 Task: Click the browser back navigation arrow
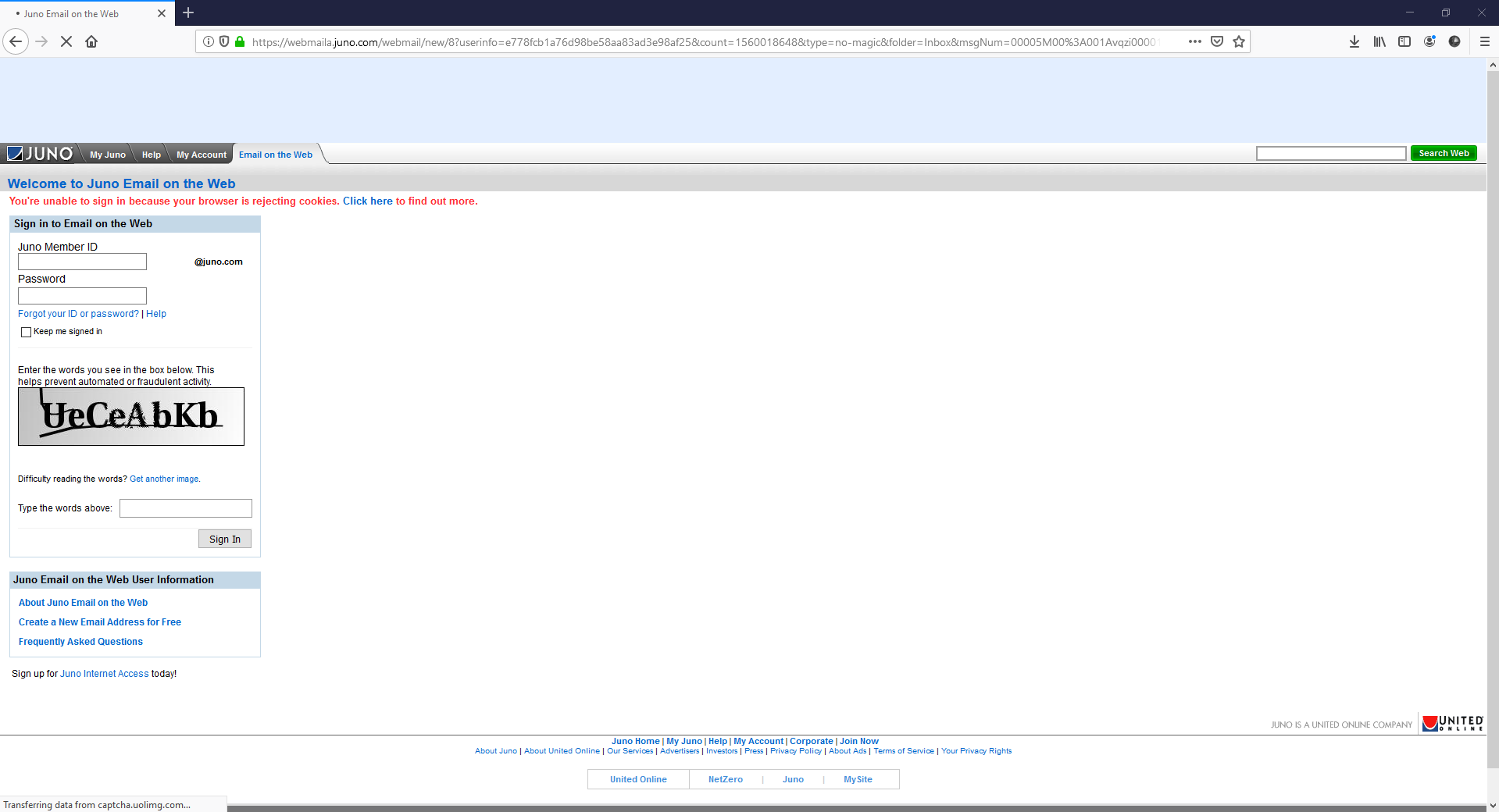click(16, 41)
